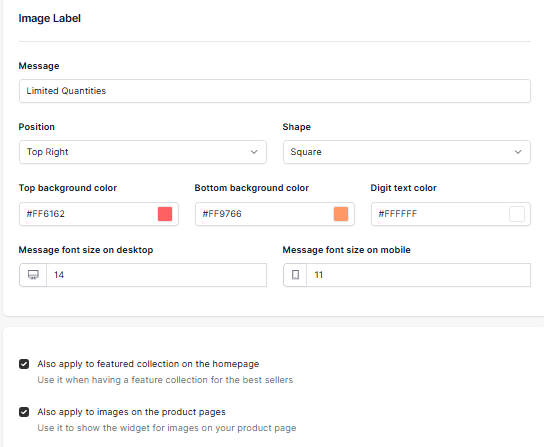Screen dimensions: 544x447
Task: Click the Image Label section heading
Action: coord(50,18)
